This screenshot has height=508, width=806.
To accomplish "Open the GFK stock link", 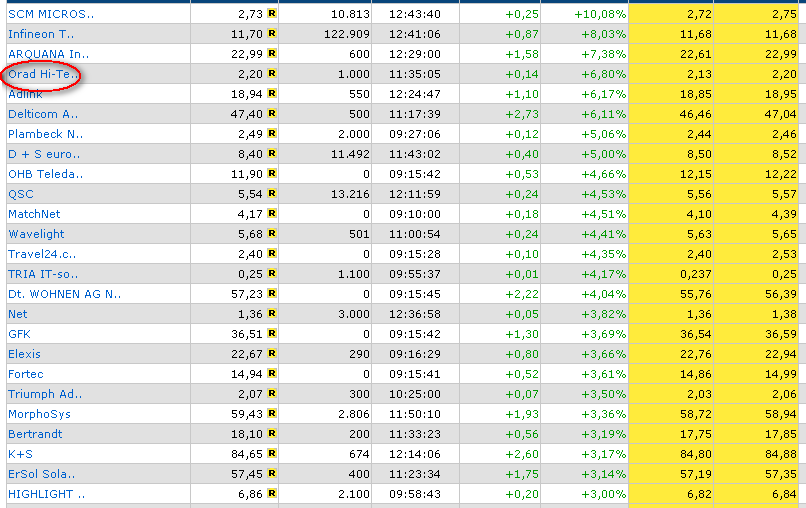I will coord(19,334).
